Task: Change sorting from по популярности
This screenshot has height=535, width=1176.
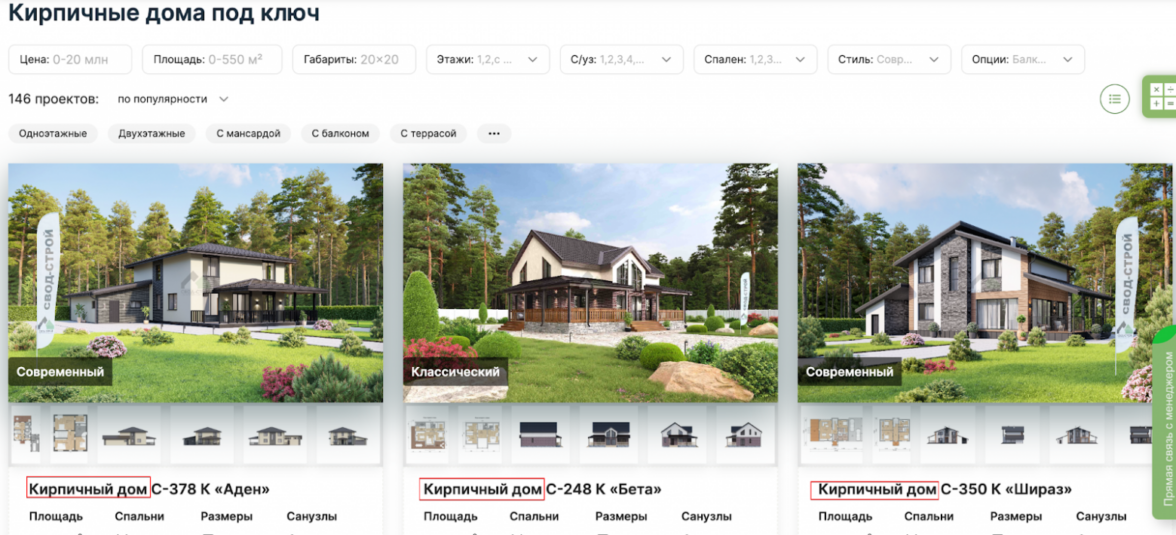Action: [172, 99]
